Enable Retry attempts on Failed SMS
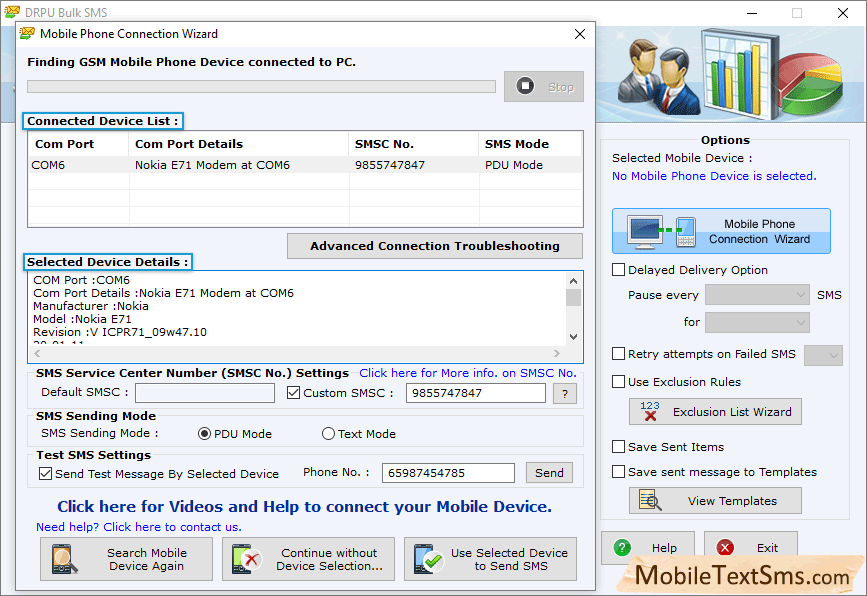Screen dimensions: 867x596 (618, 354)
